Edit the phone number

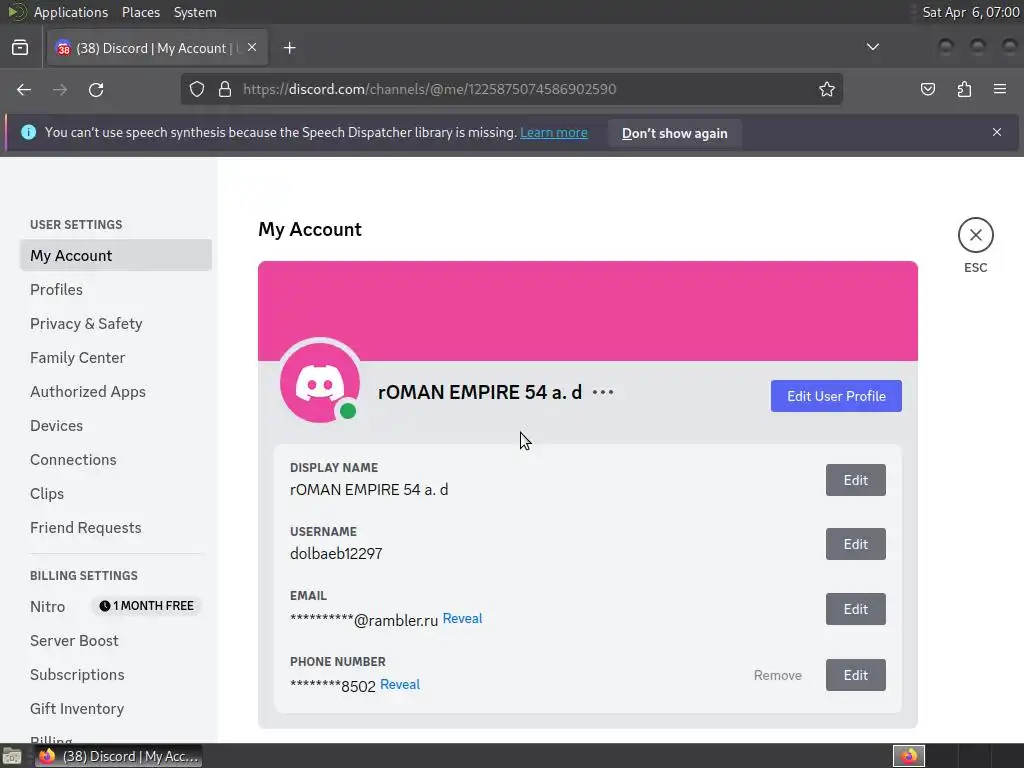856,675
